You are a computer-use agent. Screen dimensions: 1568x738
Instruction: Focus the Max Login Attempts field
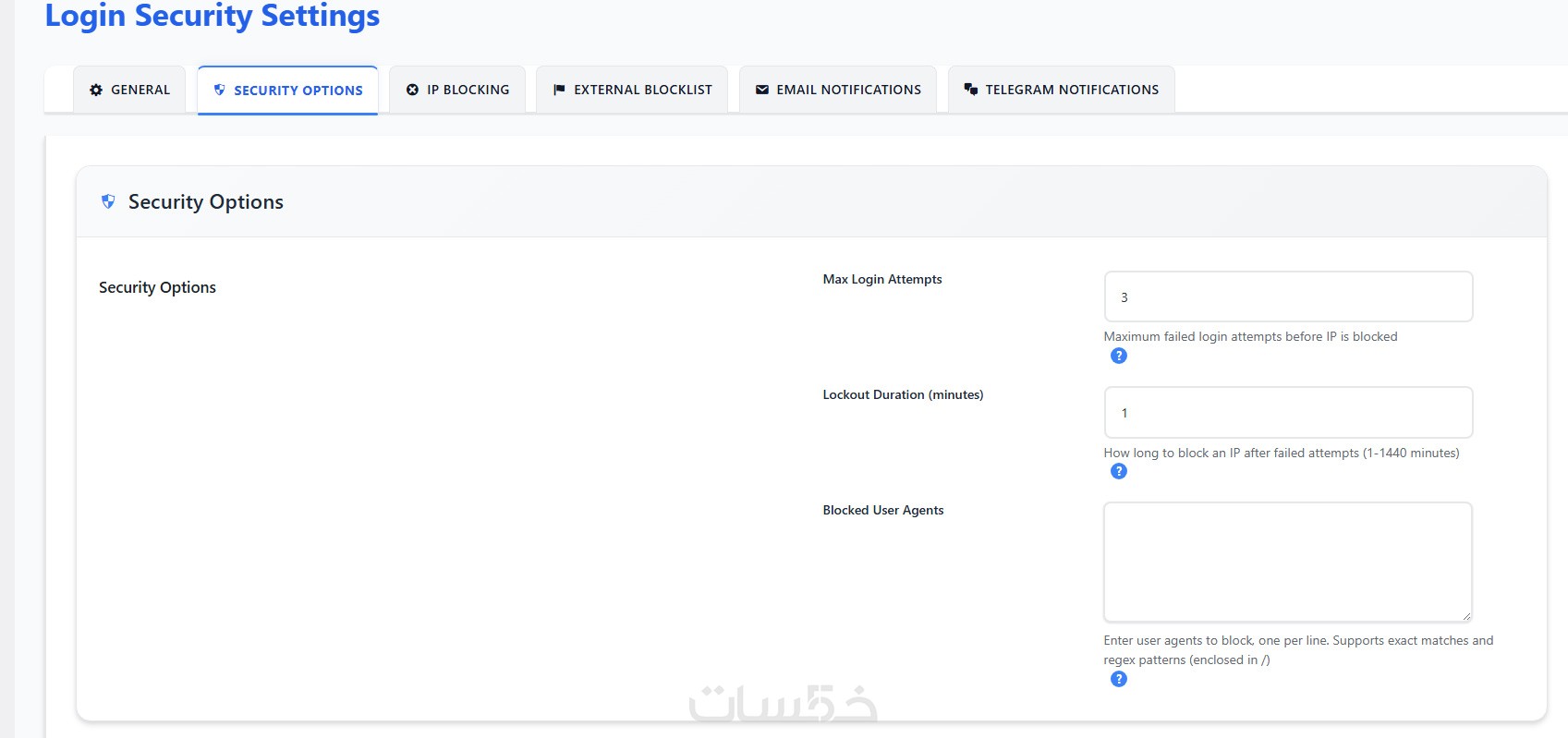(x=1288, y=296)
